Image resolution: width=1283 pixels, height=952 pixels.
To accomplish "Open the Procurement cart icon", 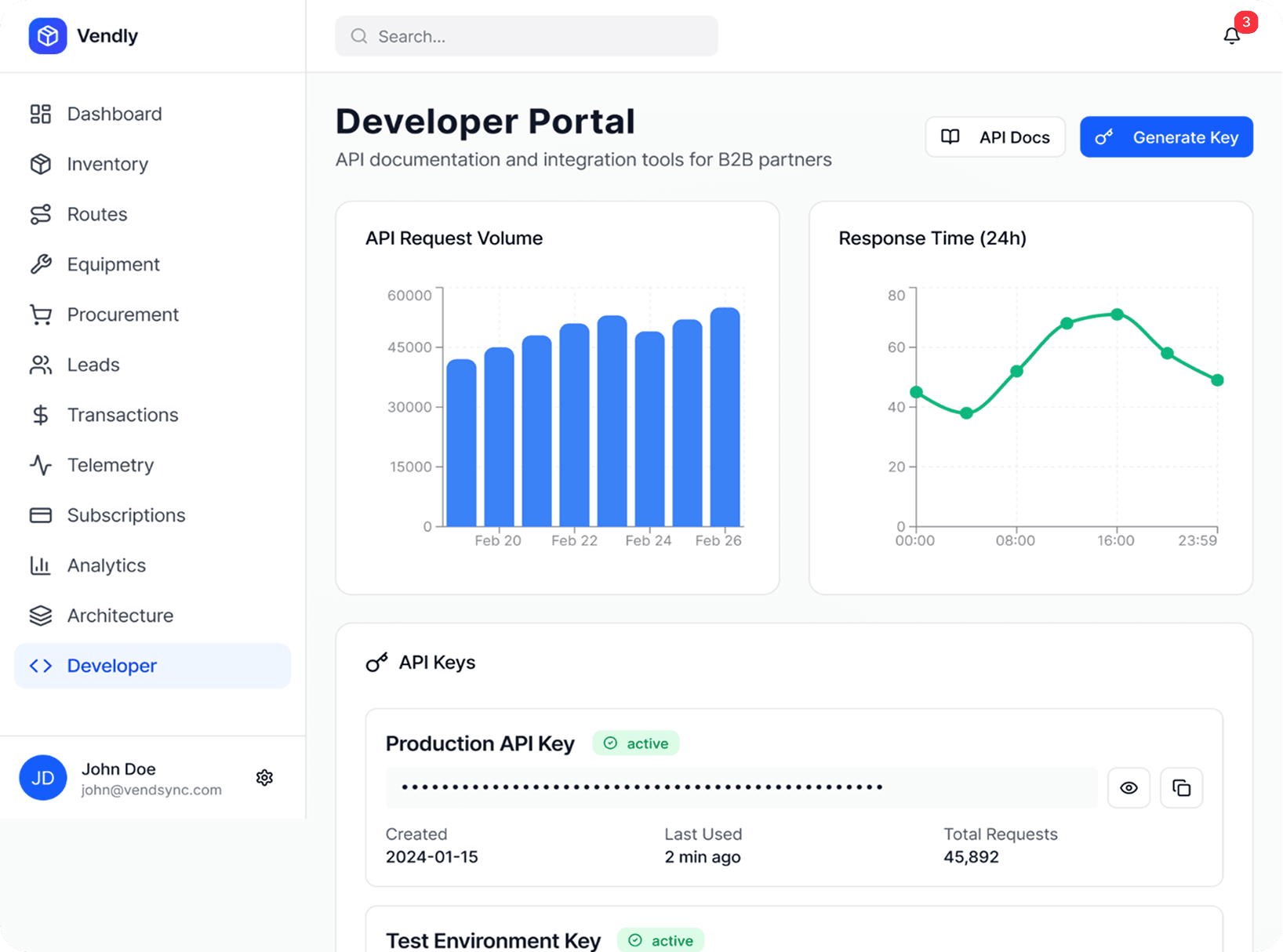I will 42,314.
